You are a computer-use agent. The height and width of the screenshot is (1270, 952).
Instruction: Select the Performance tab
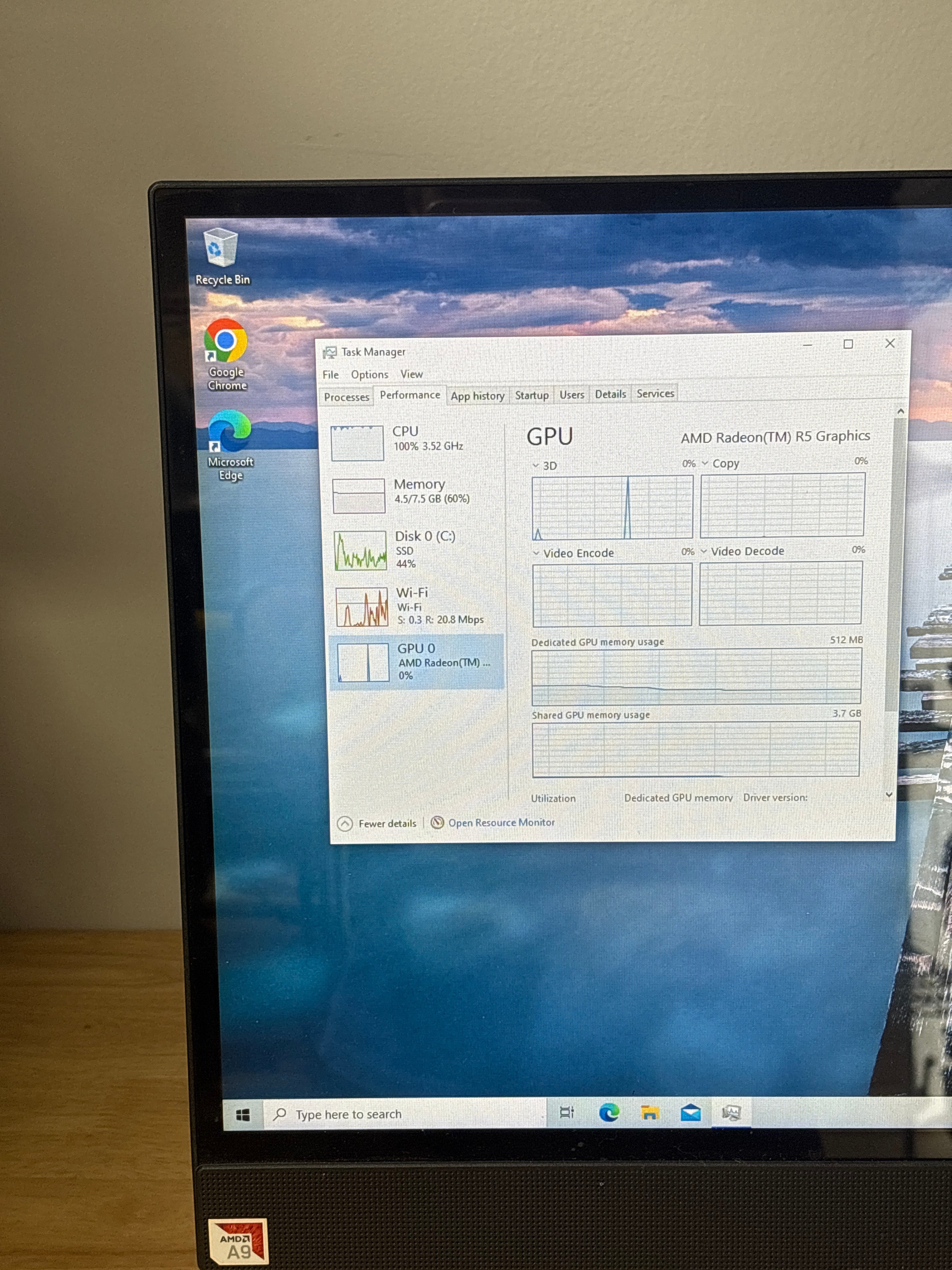(x=410, y=395)
